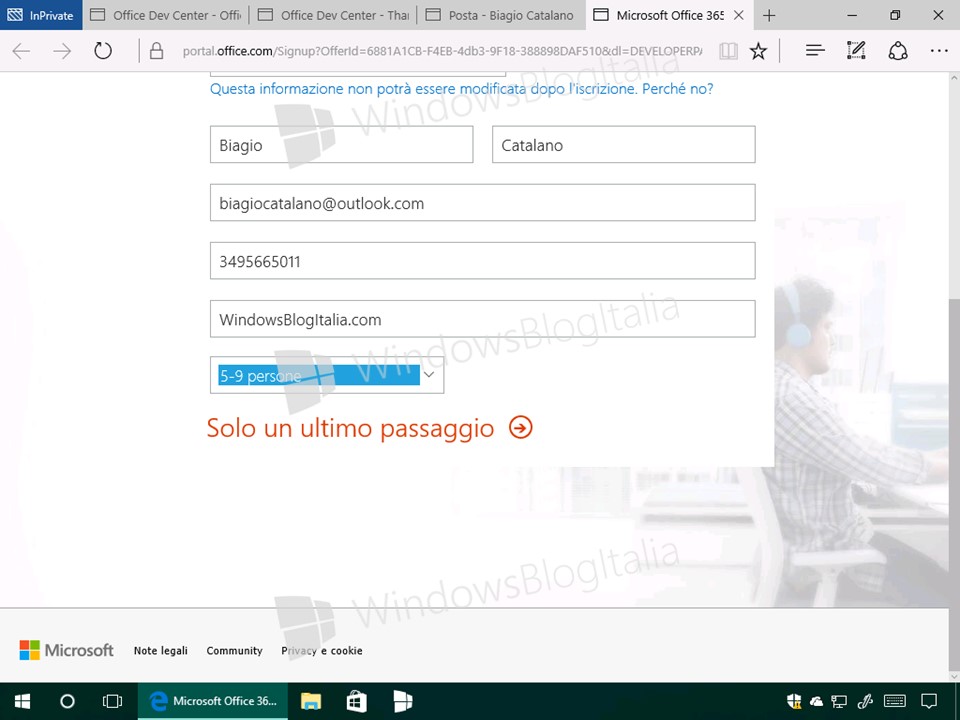Click the phone number field 3495665011
This screenshot has width=960, height=720.
[x=482, y=261]
